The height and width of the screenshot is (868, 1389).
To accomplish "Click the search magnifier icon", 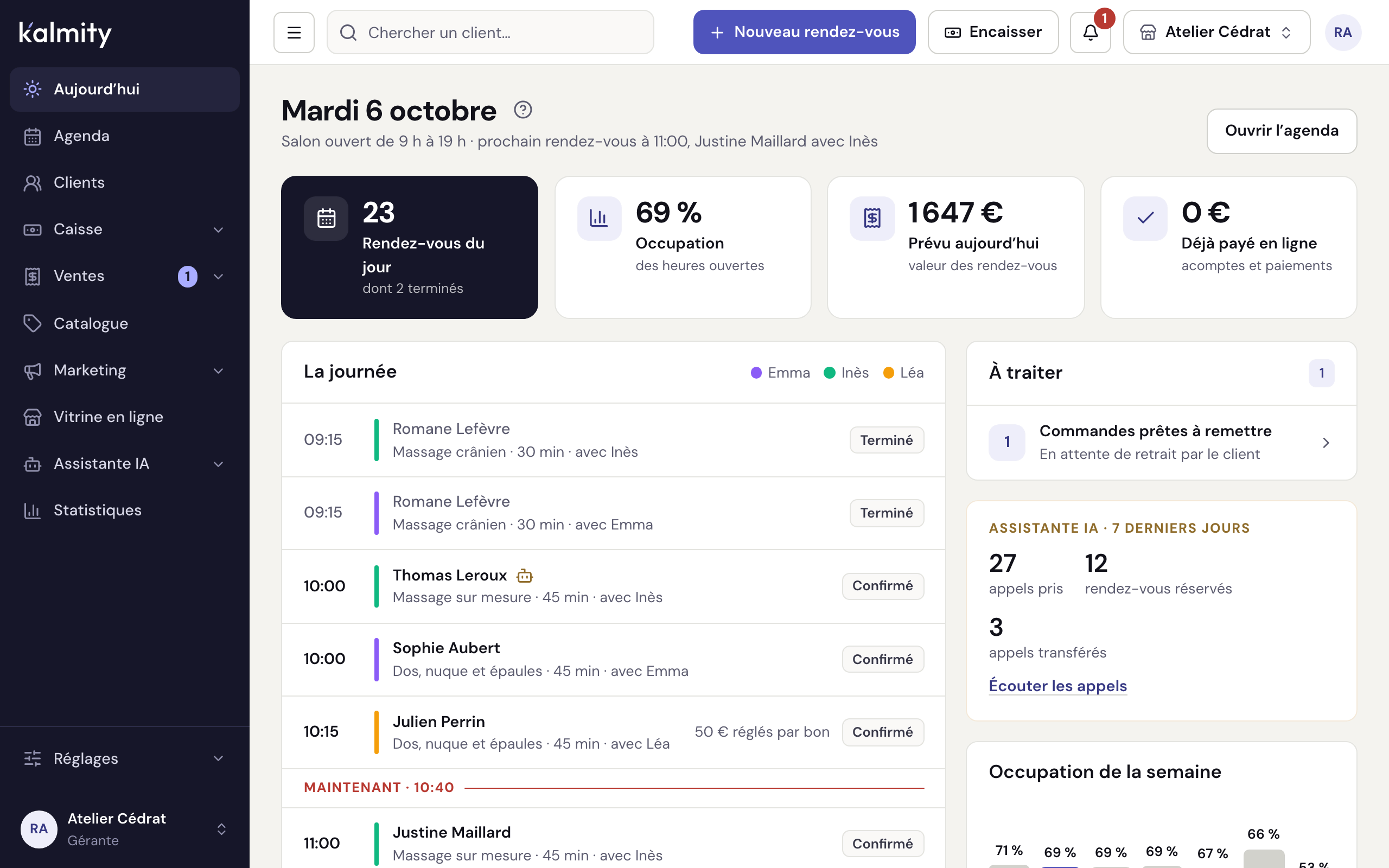I will click(x=348, y=32).
